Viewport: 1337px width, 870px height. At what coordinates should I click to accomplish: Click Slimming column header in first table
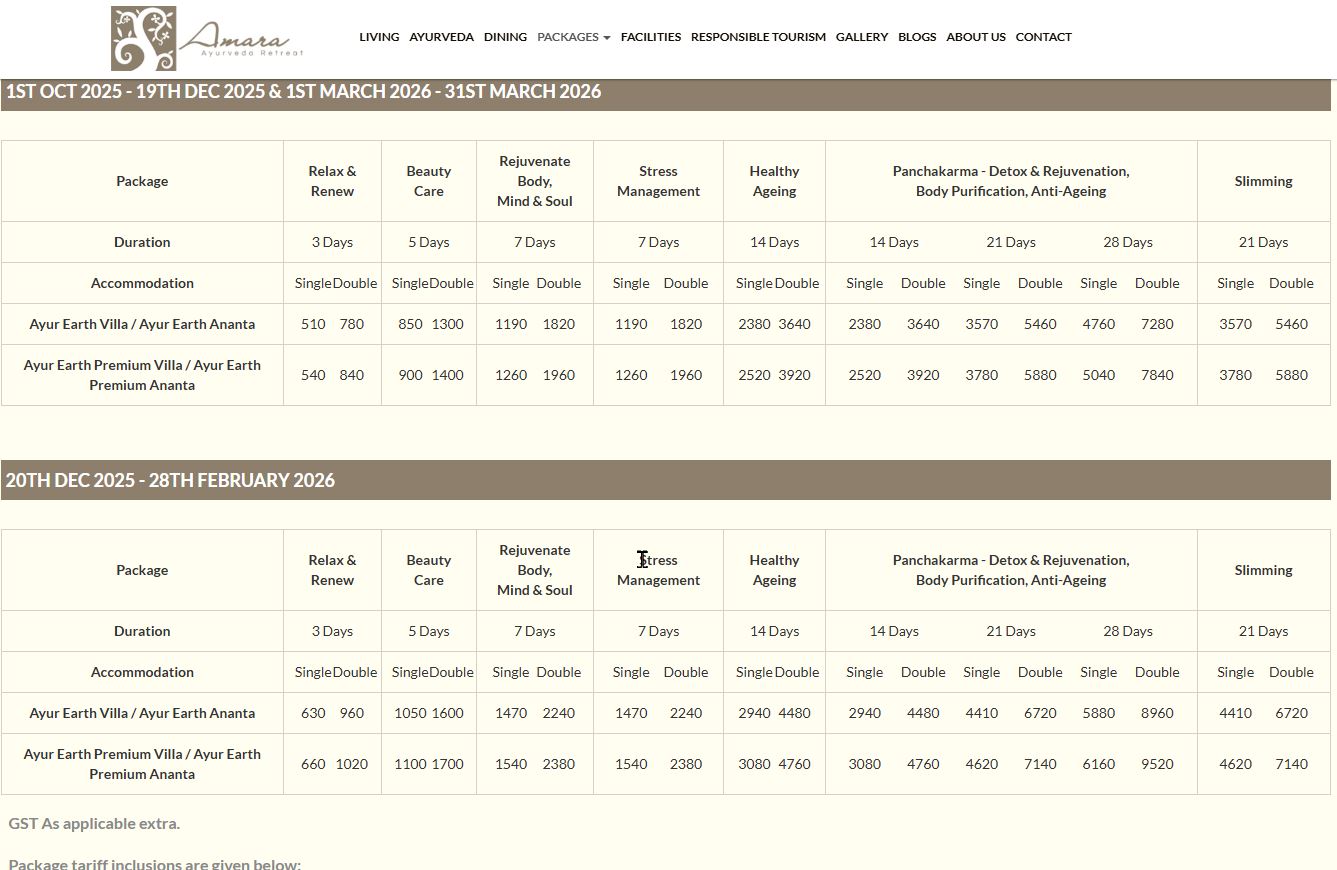[x=1263, y=181]
